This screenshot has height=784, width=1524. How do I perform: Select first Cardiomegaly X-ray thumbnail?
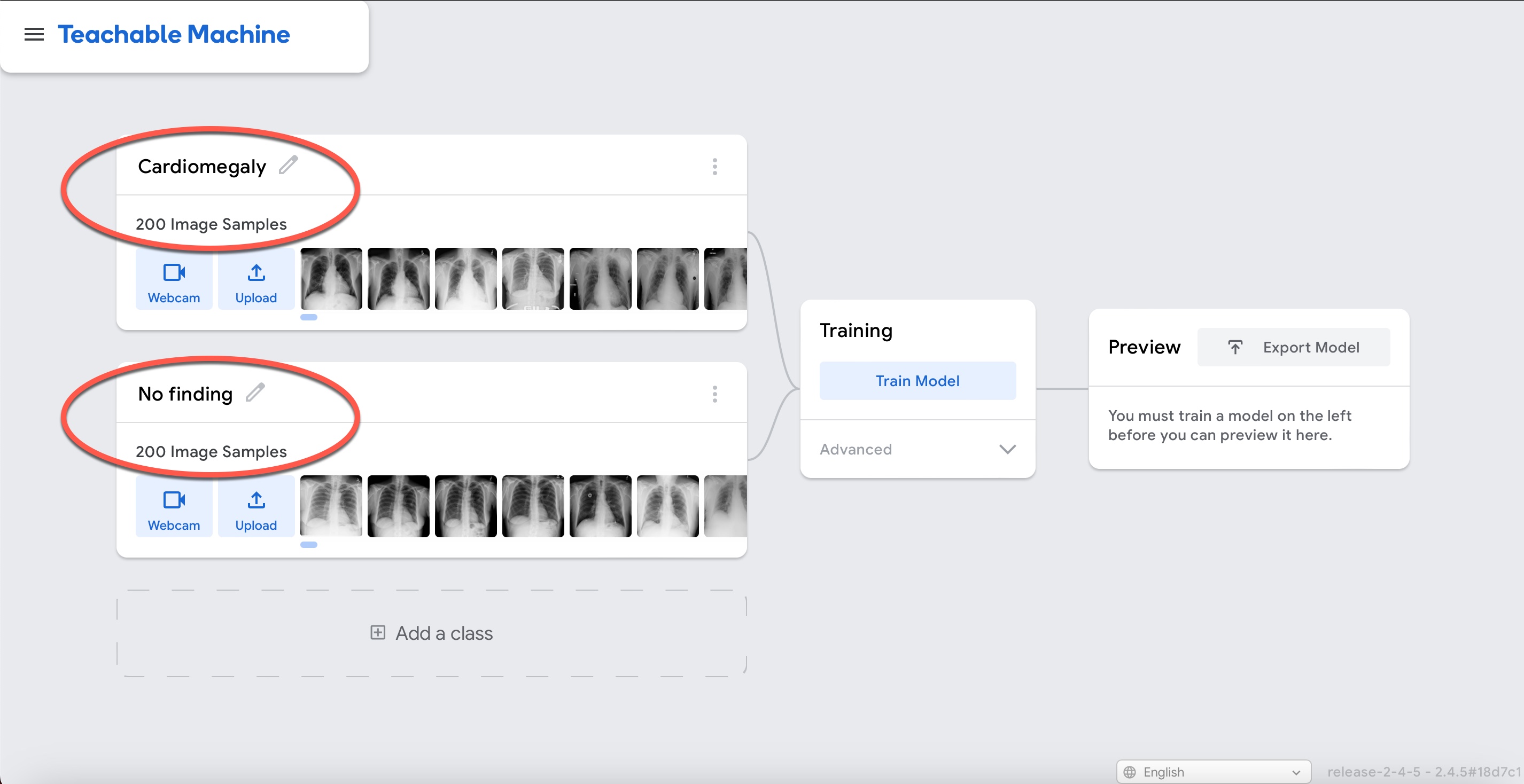point(331,278)
